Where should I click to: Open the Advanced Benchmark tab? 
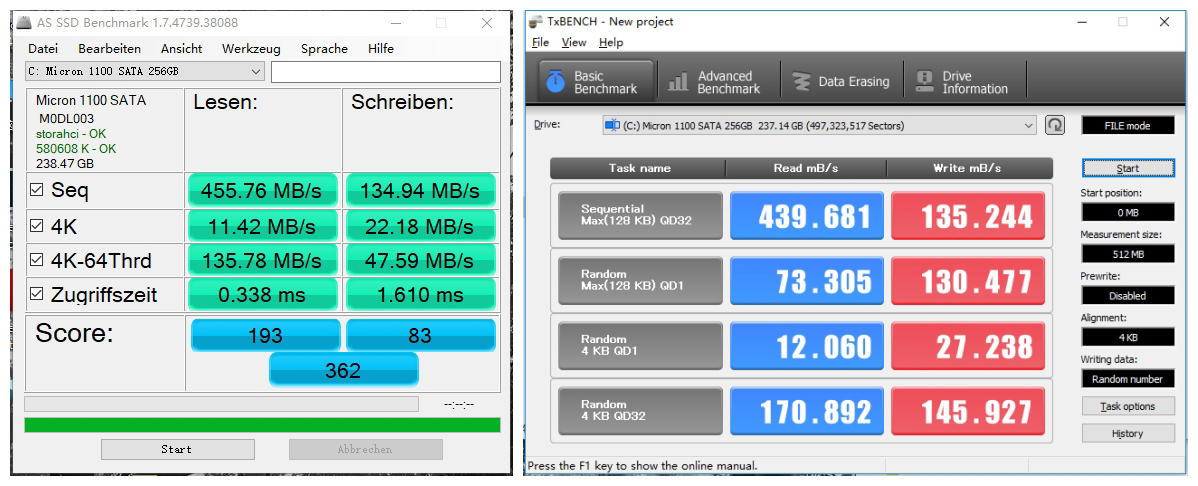point(714,82)
